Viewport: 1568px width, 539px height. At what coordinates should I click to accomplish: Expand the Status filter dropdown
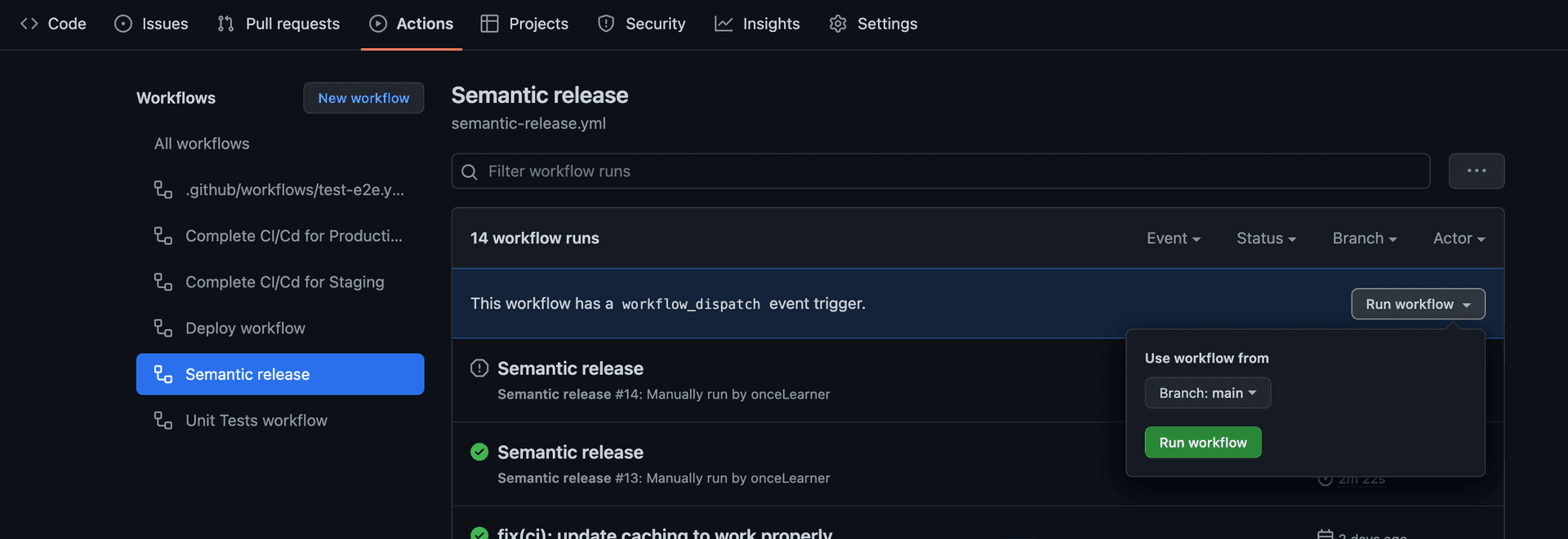click(x=1266, y=238)
